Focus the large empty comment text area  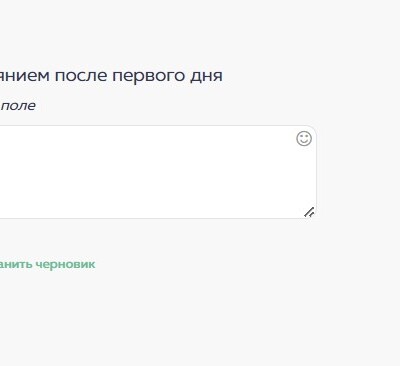158,172
